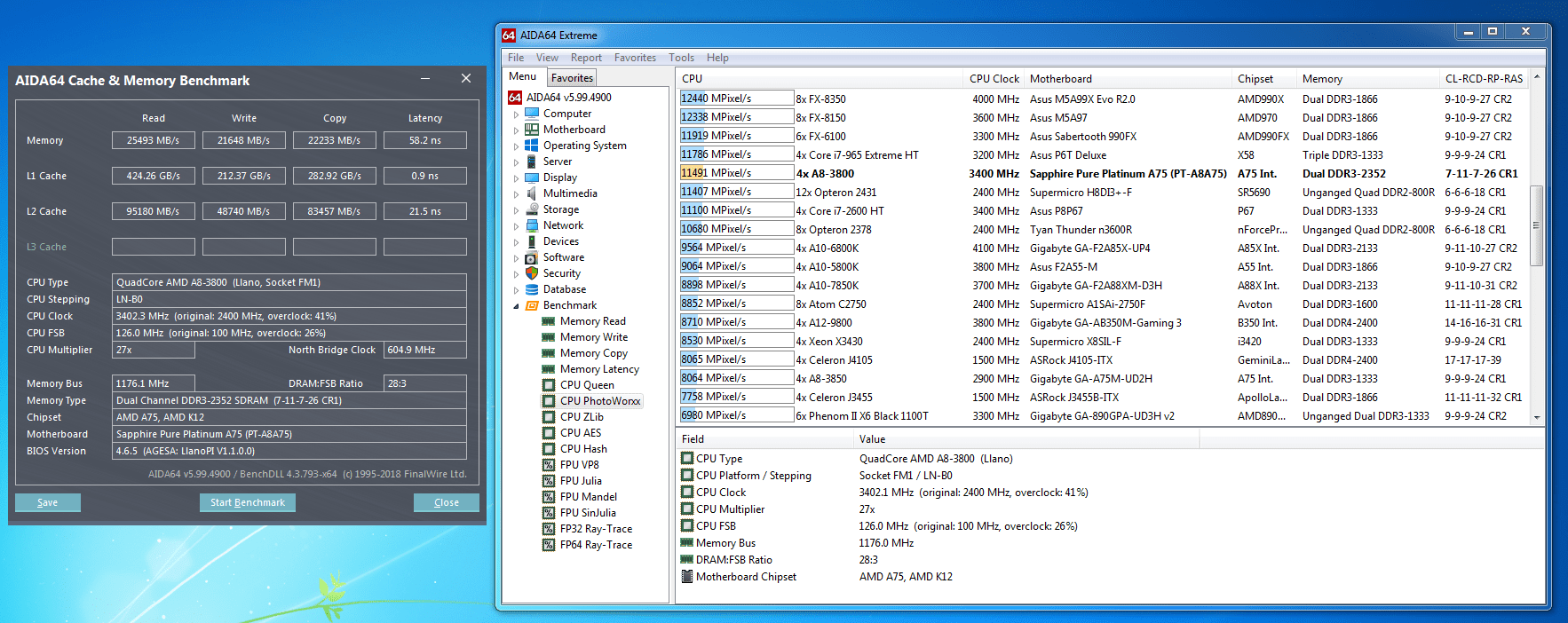
Task: Expand the Software tree node
Action: tap(516, 258)
